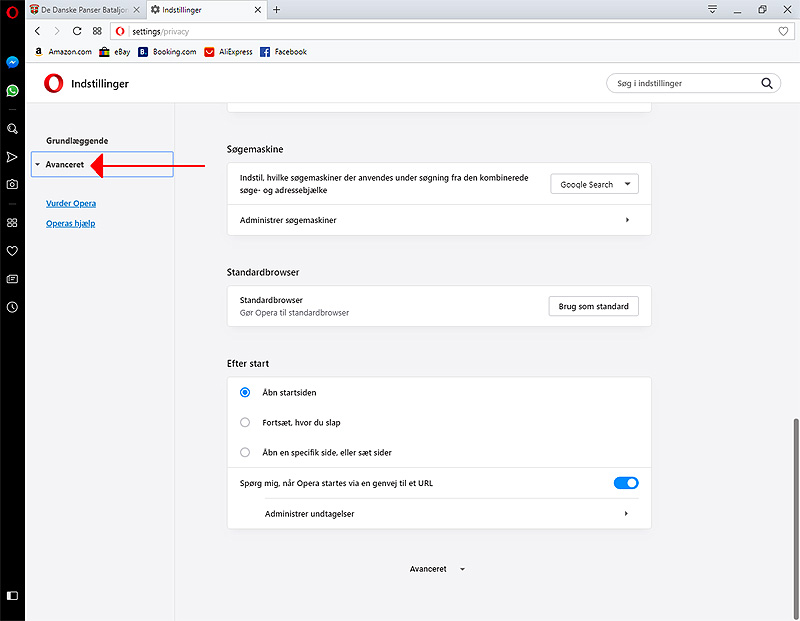
Task: Open bookmarks heart icon in sidebar
Action: coord(12,251)
